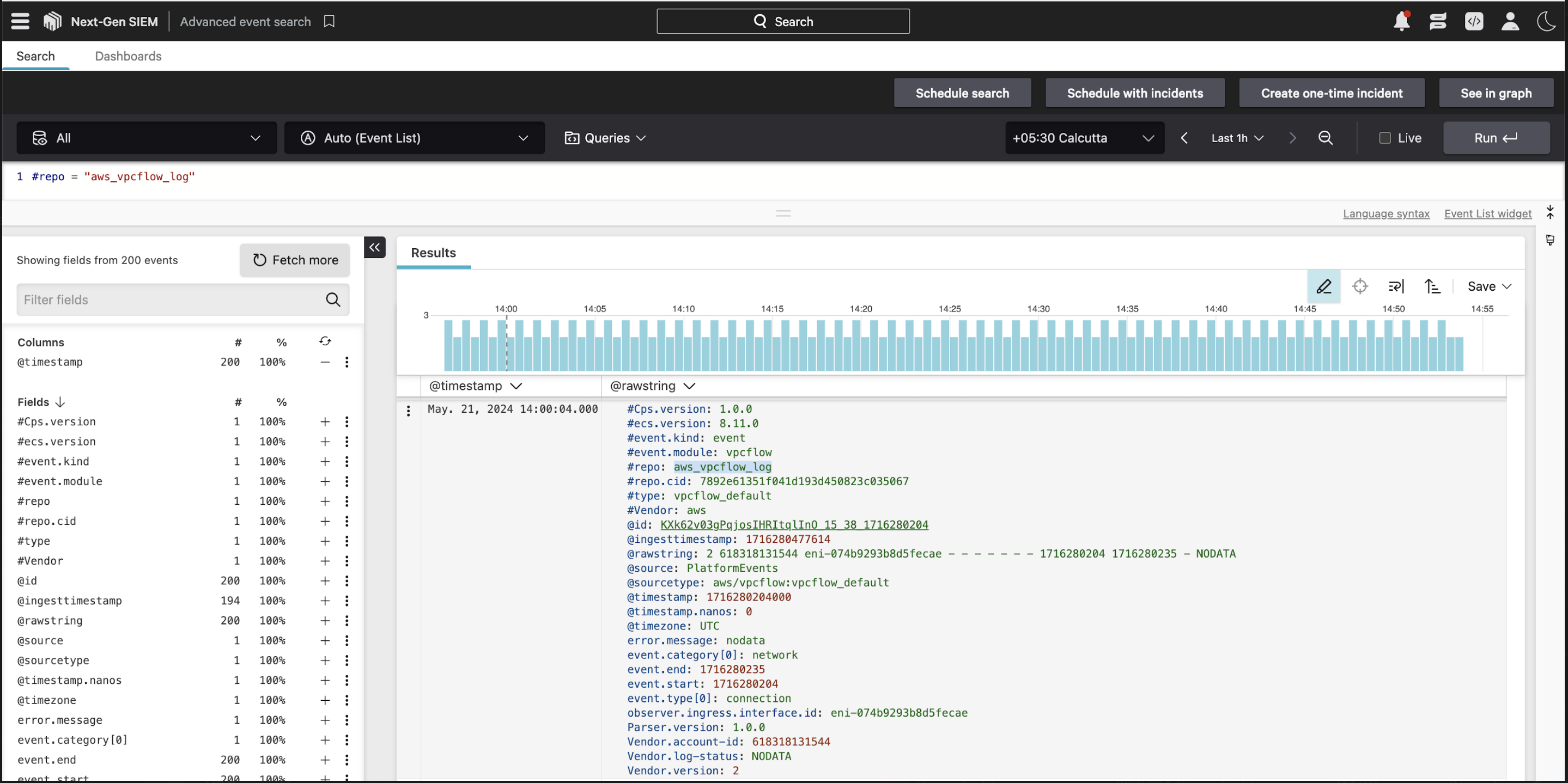Image resolution: width=1568 pixels, height=783 pixels.
Task: Zoom out the time range magnifier
Action: (1325, 138)
